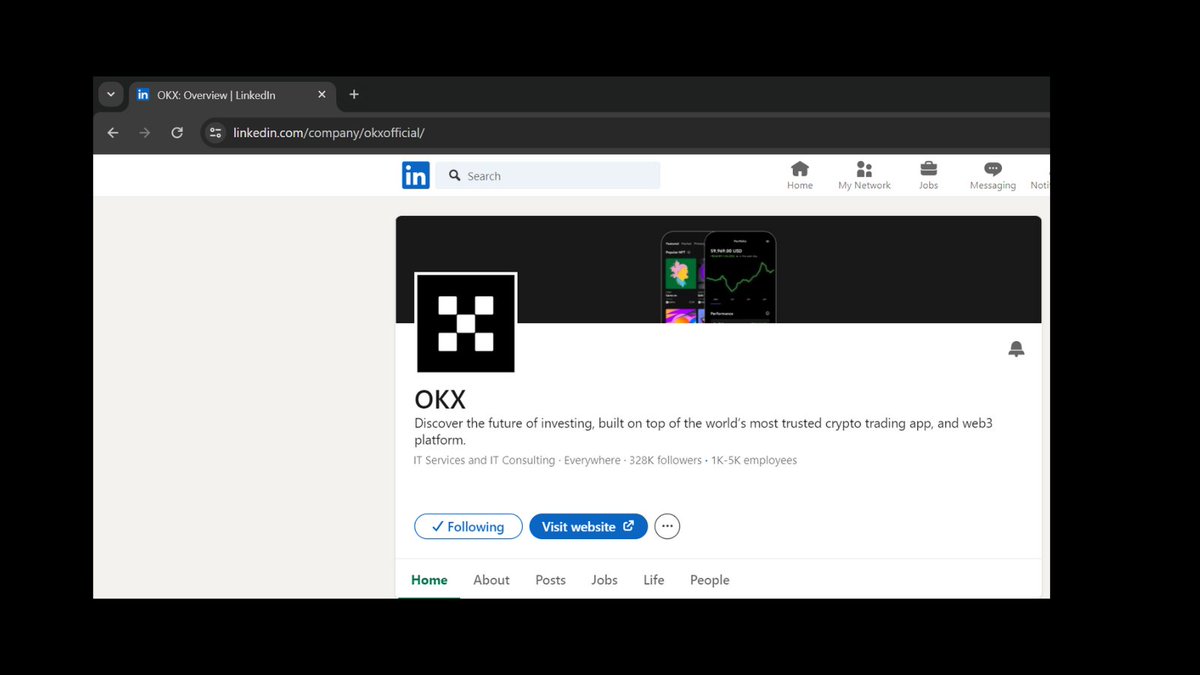The height and width of the screenshot is (675, 1200).
Task: Click the OKX company name heading
Action: coord(440,400)
